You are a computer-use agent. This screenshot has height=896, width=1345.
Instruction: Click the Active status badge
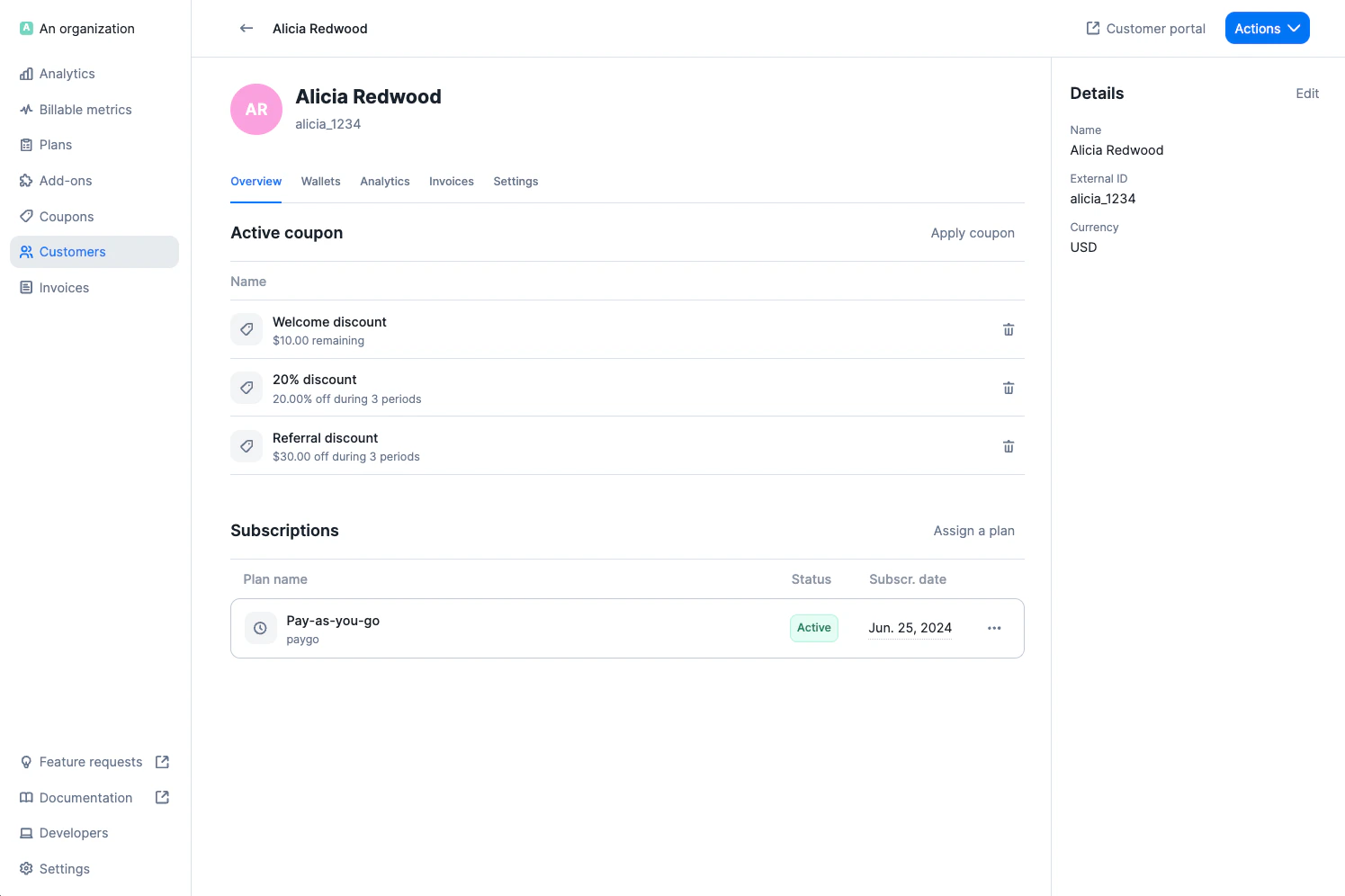(x=814, y=628)
